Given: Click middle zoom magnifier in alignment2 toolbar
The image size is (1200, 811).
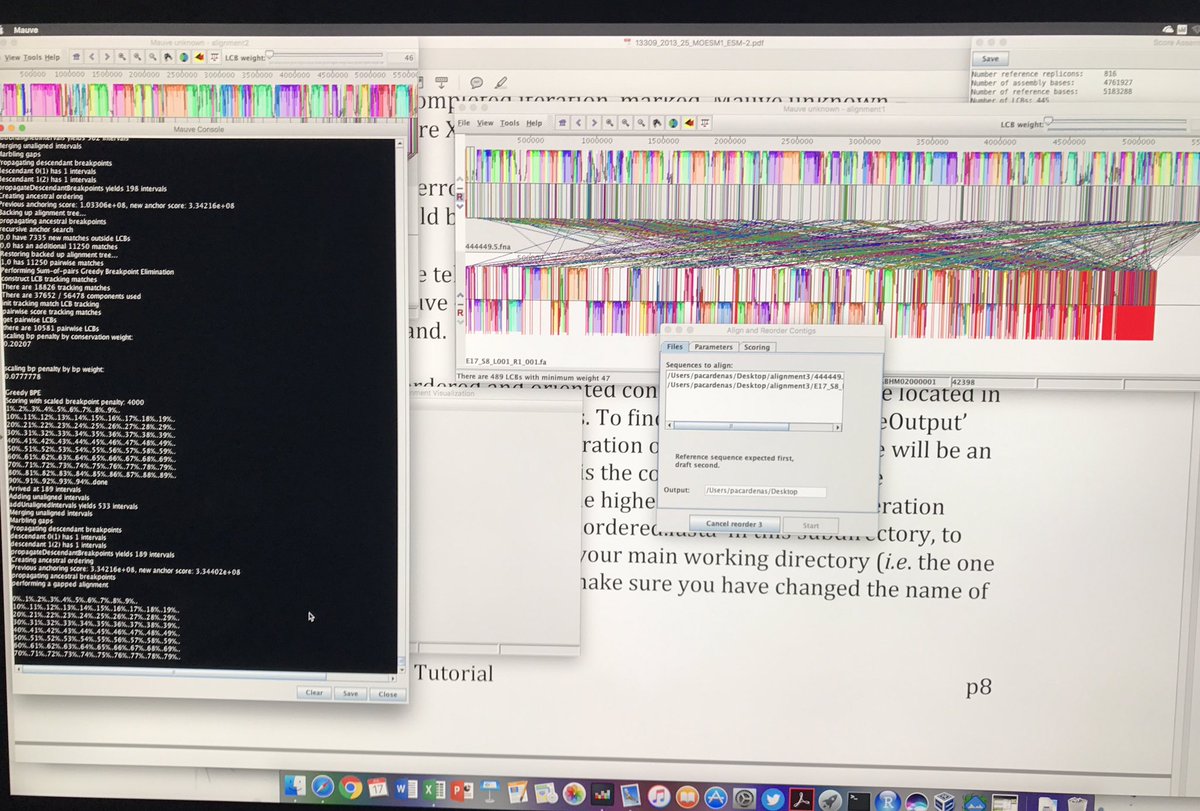Looking at the screenshot, I should click(138, 57).
